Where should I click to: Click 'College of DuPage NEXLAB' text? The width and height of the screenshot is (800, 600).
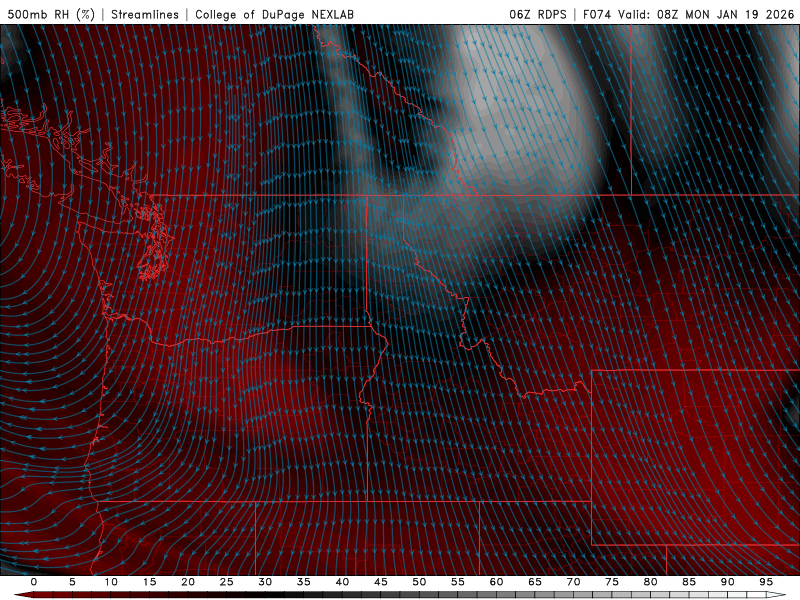click(274, 14)
